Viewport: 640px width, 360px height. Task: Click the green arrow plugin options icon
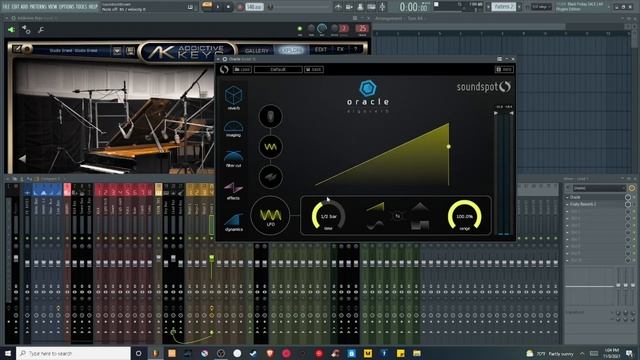11,30
